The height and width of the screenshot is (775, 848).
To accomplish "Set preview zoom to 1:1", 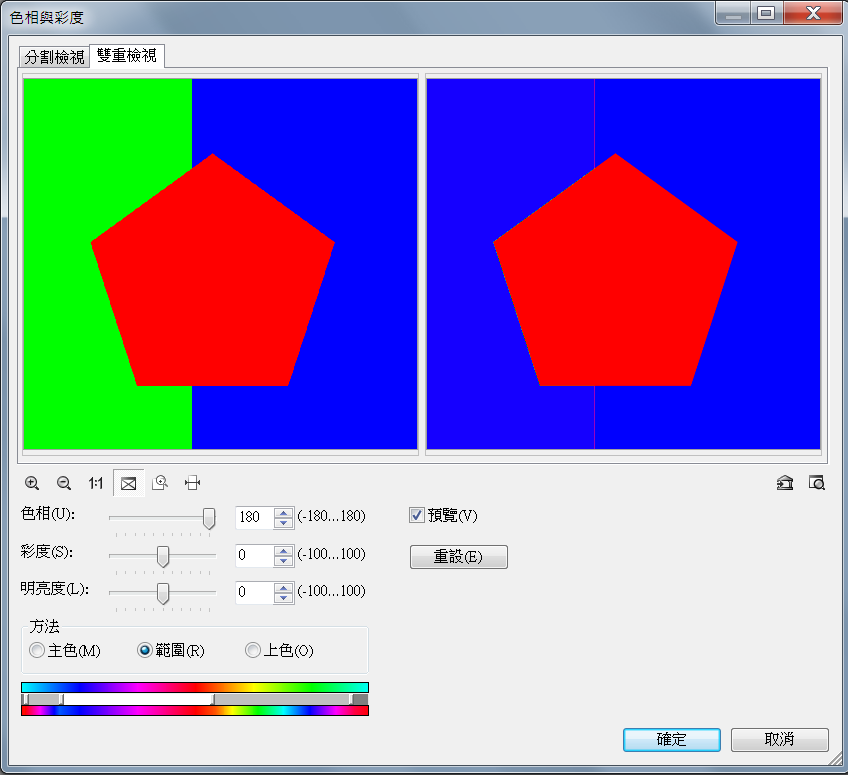I will (96, 483).
